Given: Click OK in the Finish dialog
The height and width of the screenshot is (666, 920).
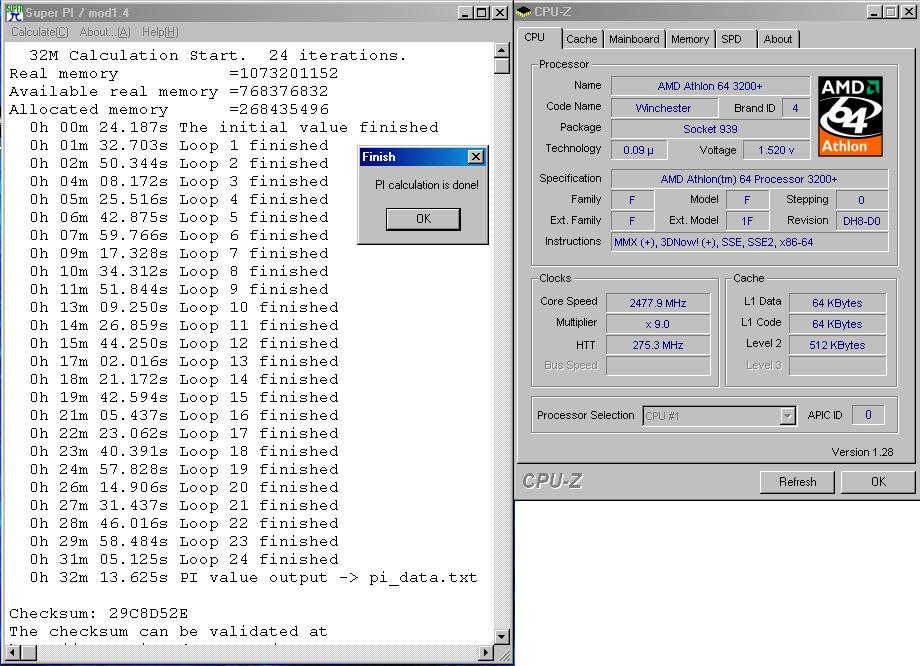Looking at the screenshot, I should coord(423,219).
